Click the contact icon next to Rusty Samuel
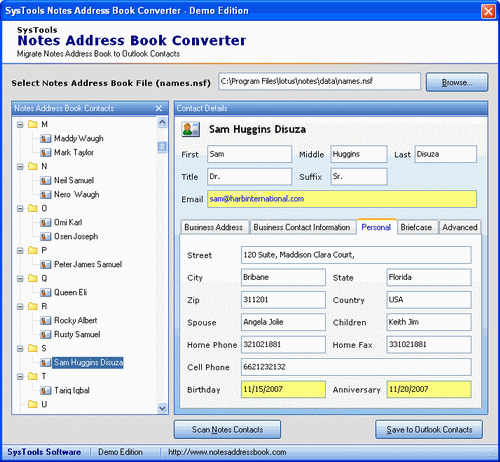 45,334
